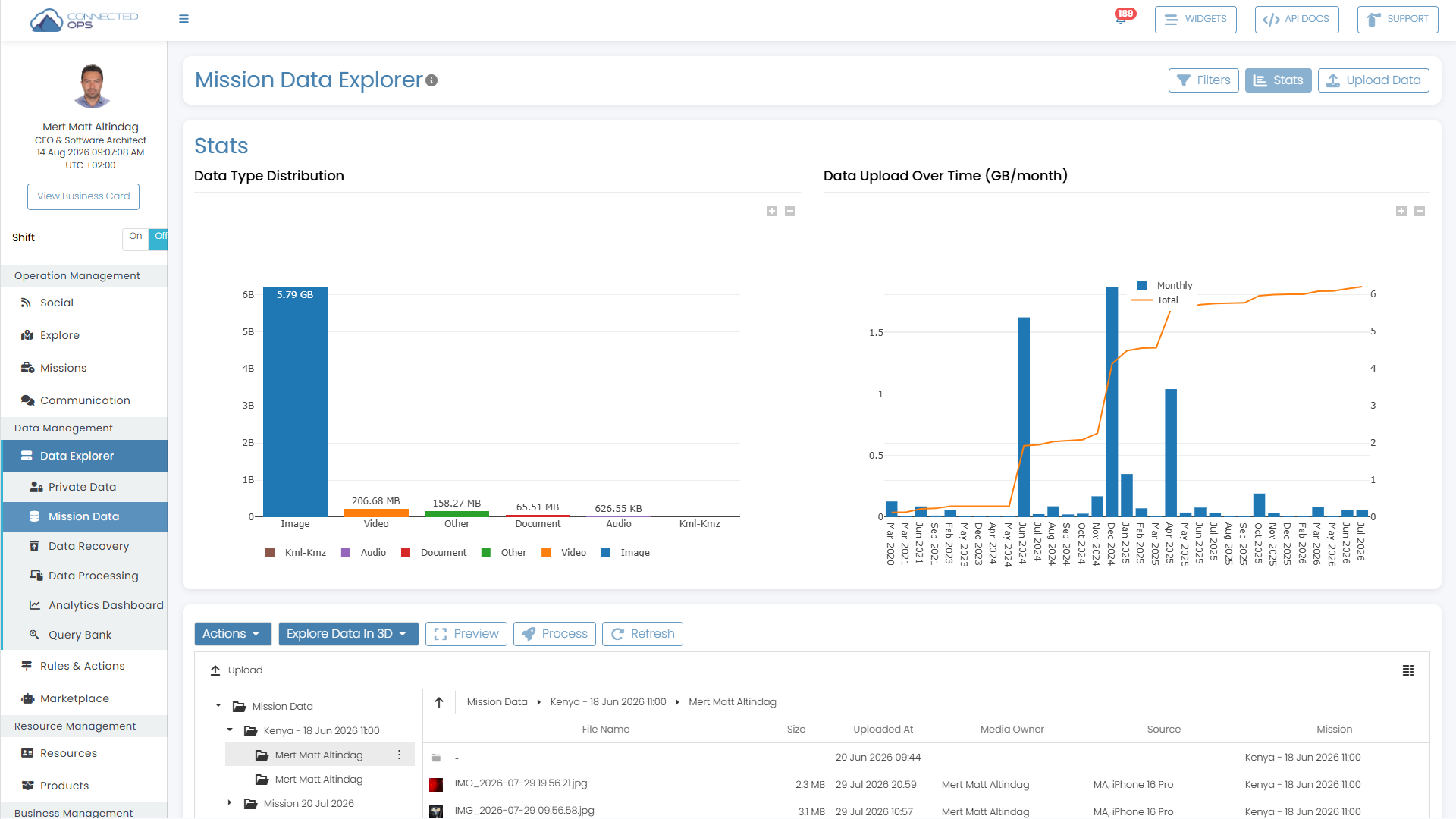Zoom in Data Type Distribution chart plus icon
Image resolution: width=1456 pixels, height=819 pixels.
[772, 211]
